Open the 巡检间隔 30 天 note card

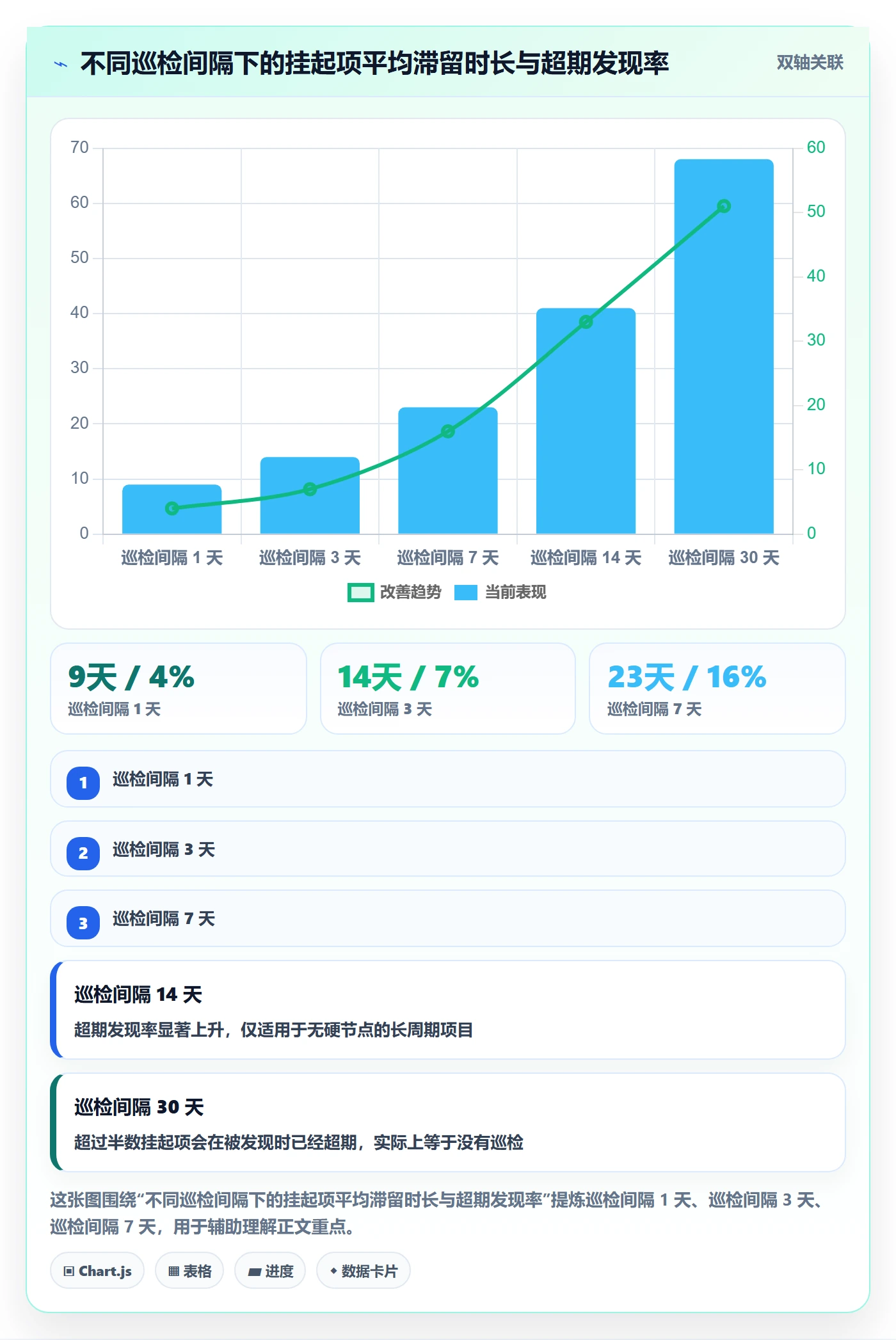pos(448,1122)
